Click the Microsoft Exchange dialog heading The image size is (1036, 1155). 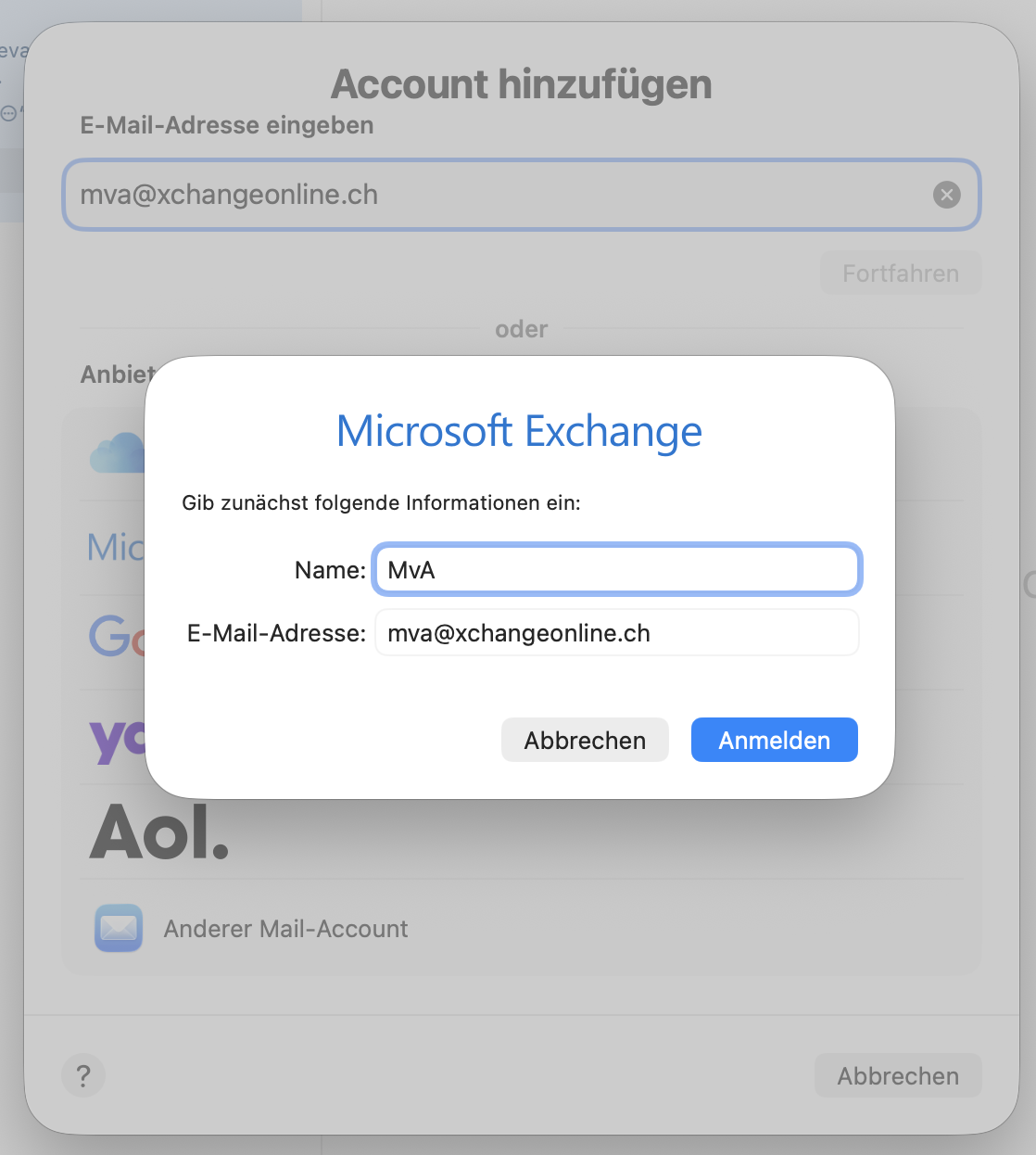[x=519, y=431]
